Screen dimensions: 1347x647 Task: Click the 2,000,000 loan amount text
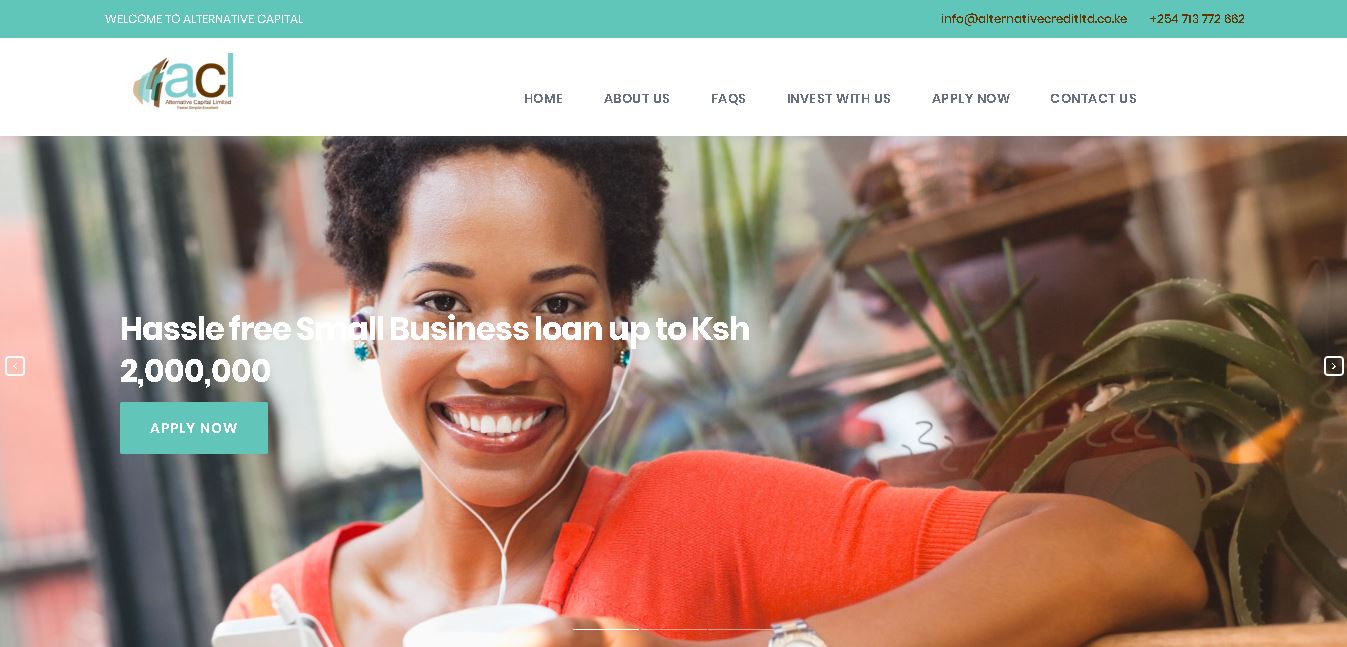195,371
